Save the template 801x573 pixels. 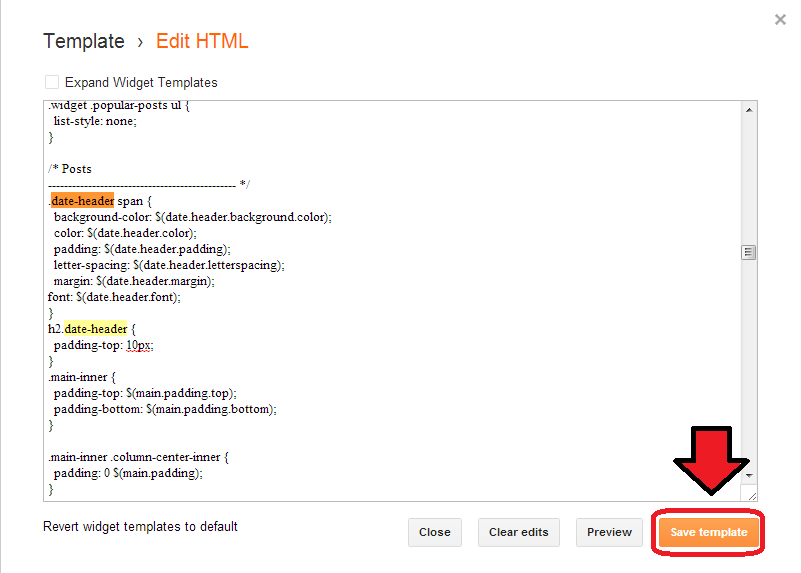[x=709, y=532]
